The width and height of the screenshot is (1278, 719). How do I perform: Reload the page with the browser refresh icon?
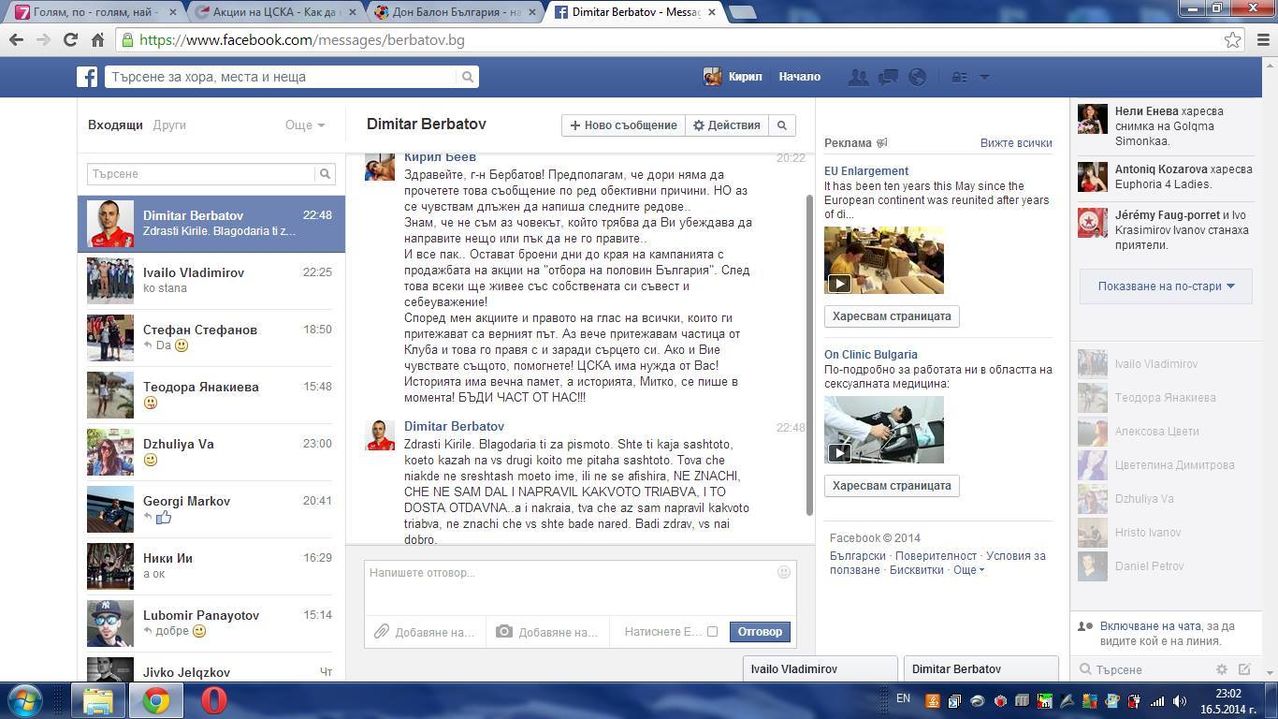[x=70, y=40]
